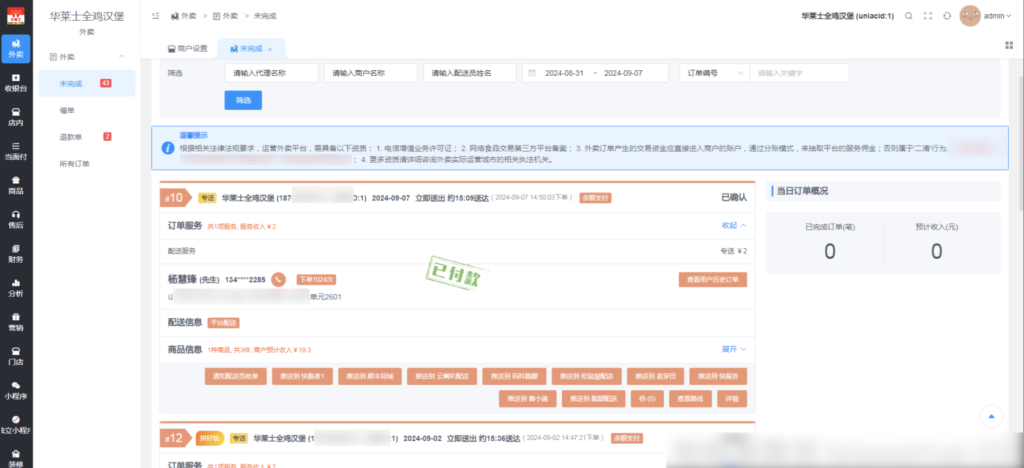Click the 下单1024次 order-count tag
The image size is (1024, 468).
pyautogui.click(x=317, y=279)
